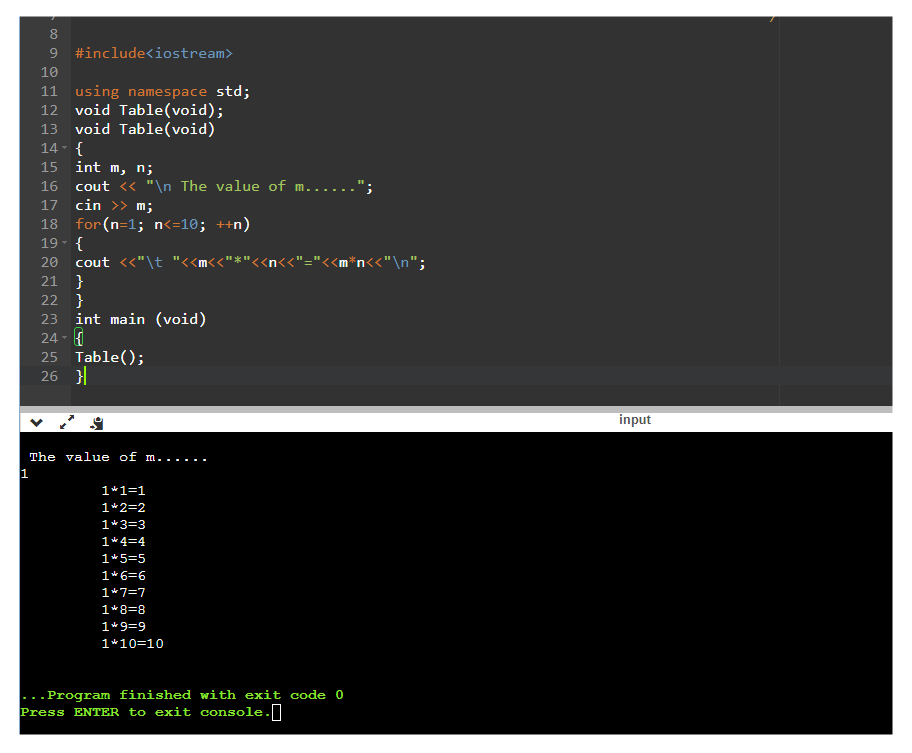
Task: Click closing brace on line 26
Action: pyautogui.click(x=80, y=376)
